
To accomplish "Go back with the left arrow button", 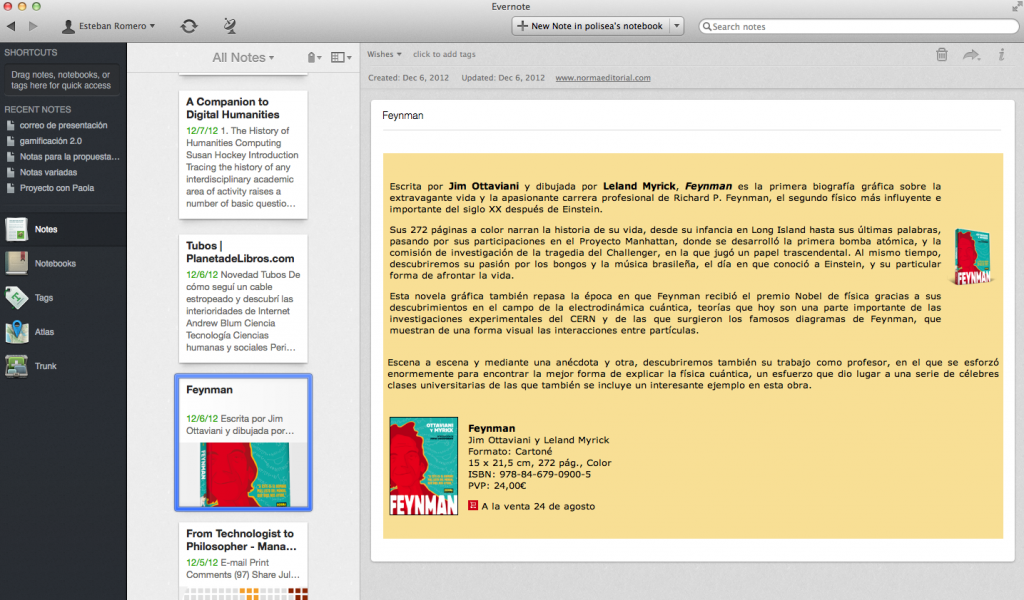I will (x=11, y=26).
